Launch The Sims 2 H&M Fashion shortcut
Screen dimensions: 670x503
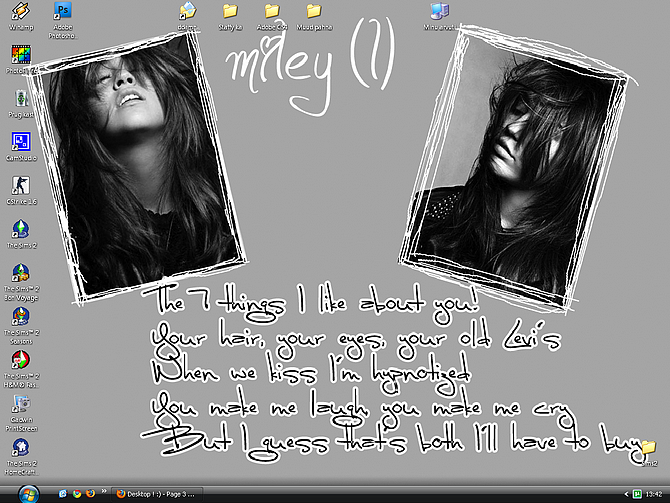pyautogui.click(x=21, y=369)
